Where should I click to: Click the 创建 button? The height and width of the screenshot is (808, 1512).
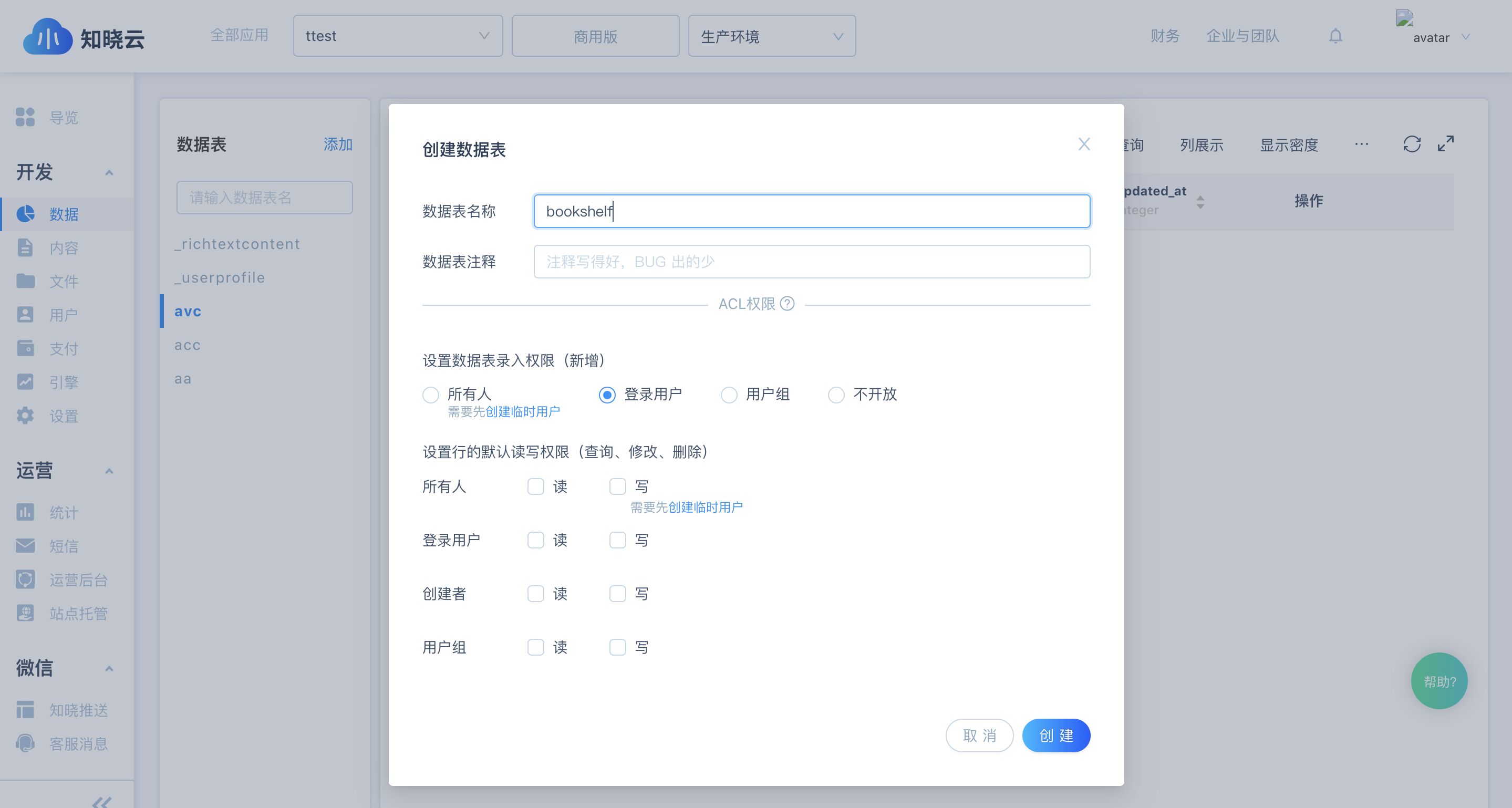click(x=1056, y=736)
